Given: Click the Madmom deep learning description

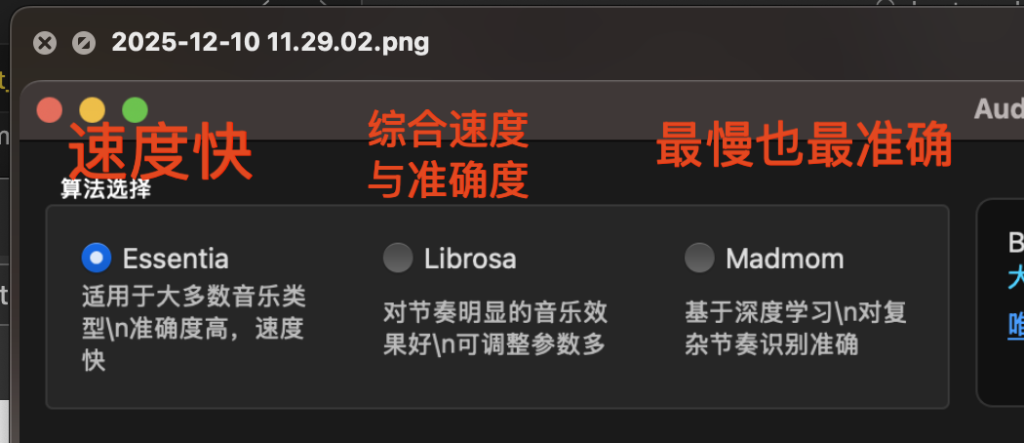Looking at the screenshot, I should pos(795,329).
